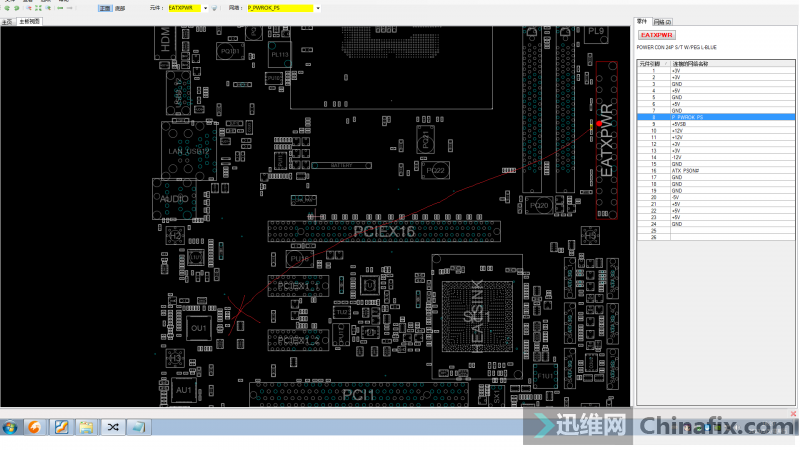Click the OU1 chip on the board
Image resolution: width=800 pixels, height=450 pixels.
(x=198, y=328)
